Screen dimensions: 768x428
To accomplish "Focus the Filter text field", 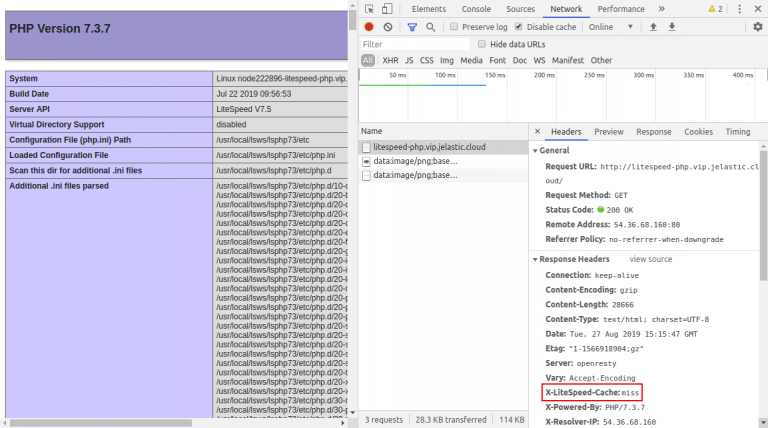I will point(415,44).
